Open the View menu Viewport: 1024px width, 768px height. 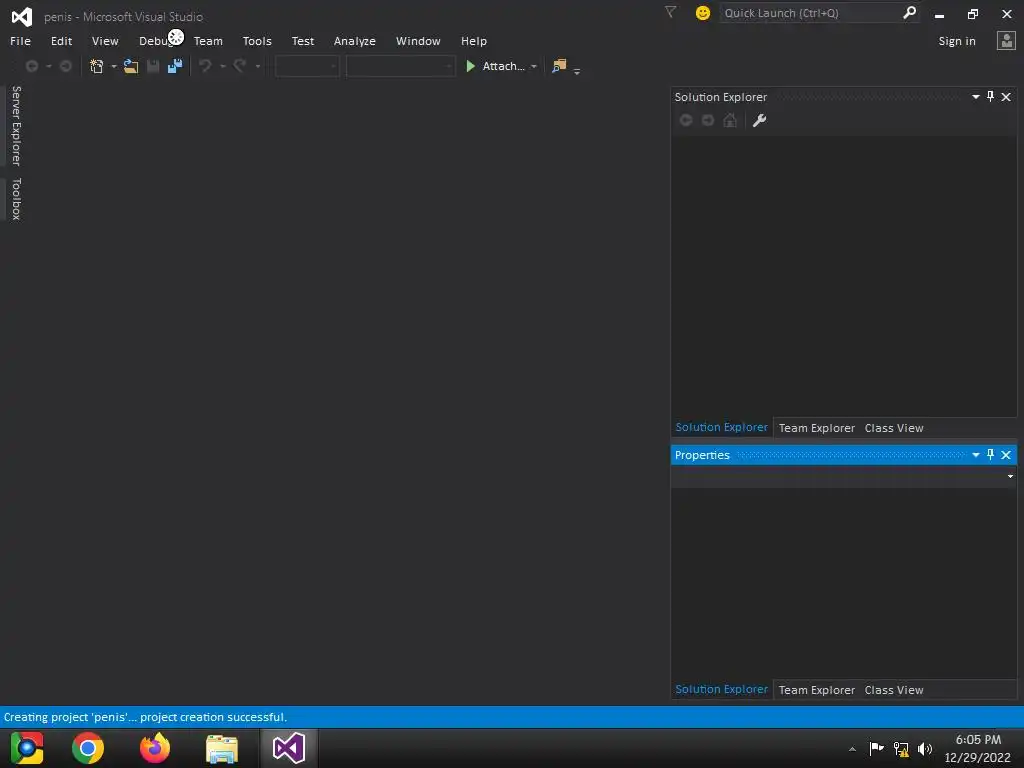[x=105, y=41]
